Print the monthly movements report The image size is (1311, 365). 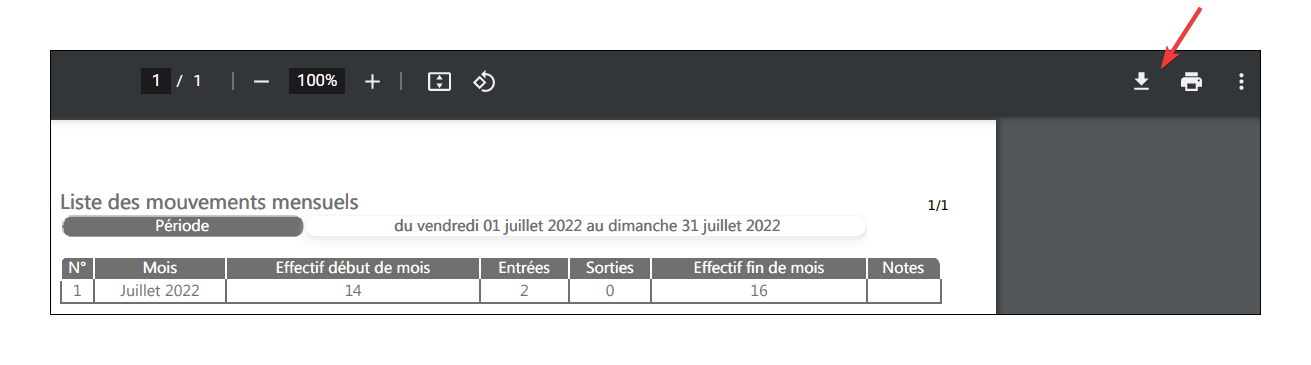coord(1191,82)
